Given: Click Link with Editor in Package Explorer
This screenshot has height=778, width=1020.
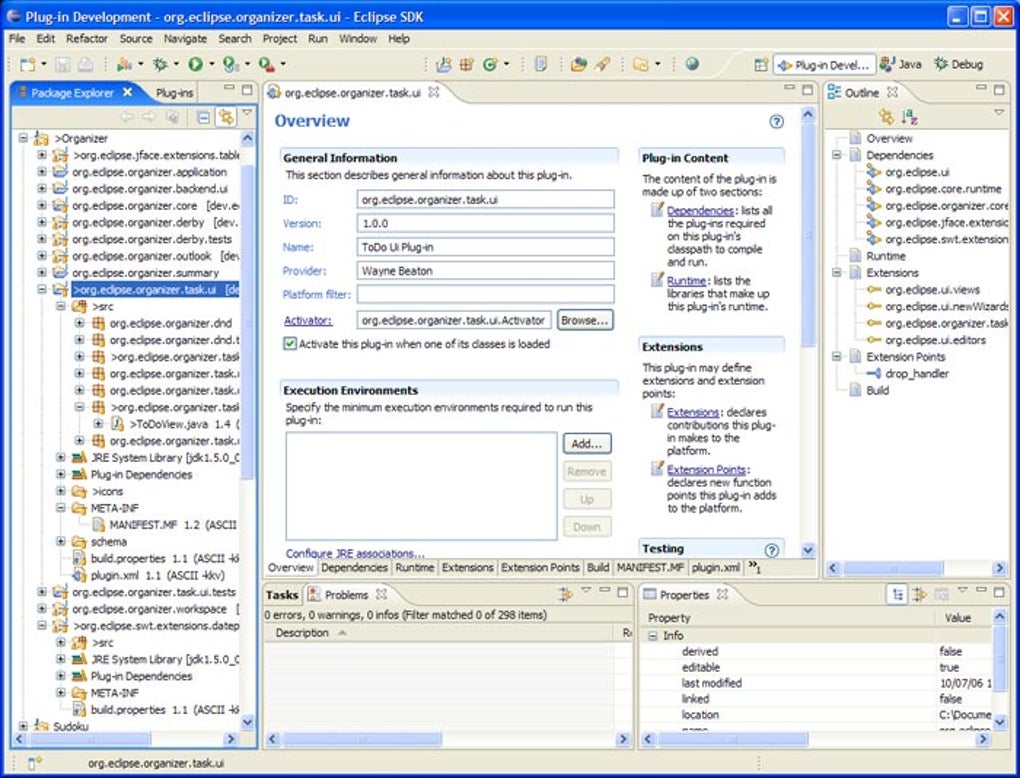Looking at the screenshot, I should [x=226, y=117].
